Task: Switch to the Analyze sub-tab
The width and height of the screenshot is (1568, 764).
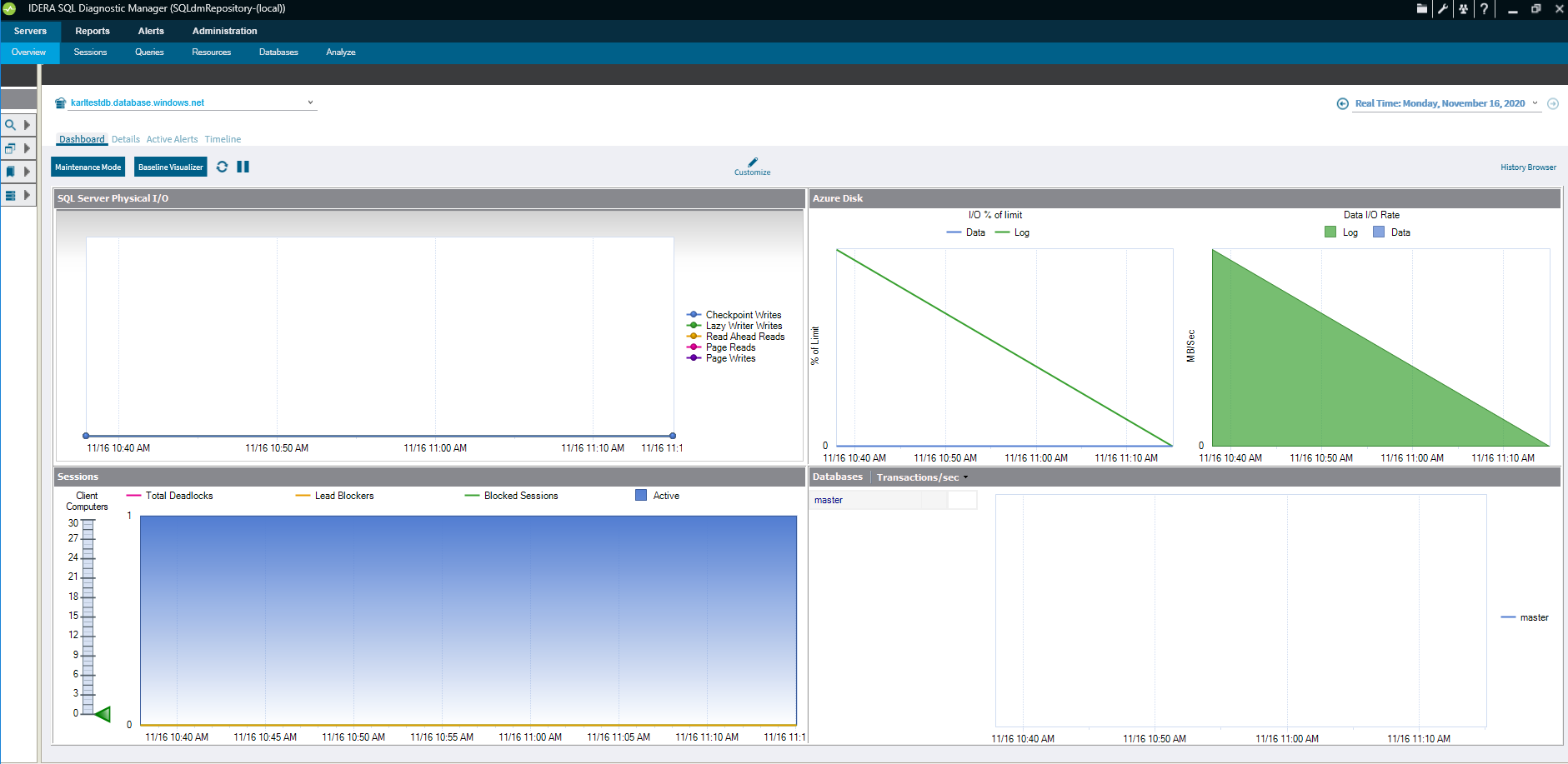Action: tap(341, 52)
